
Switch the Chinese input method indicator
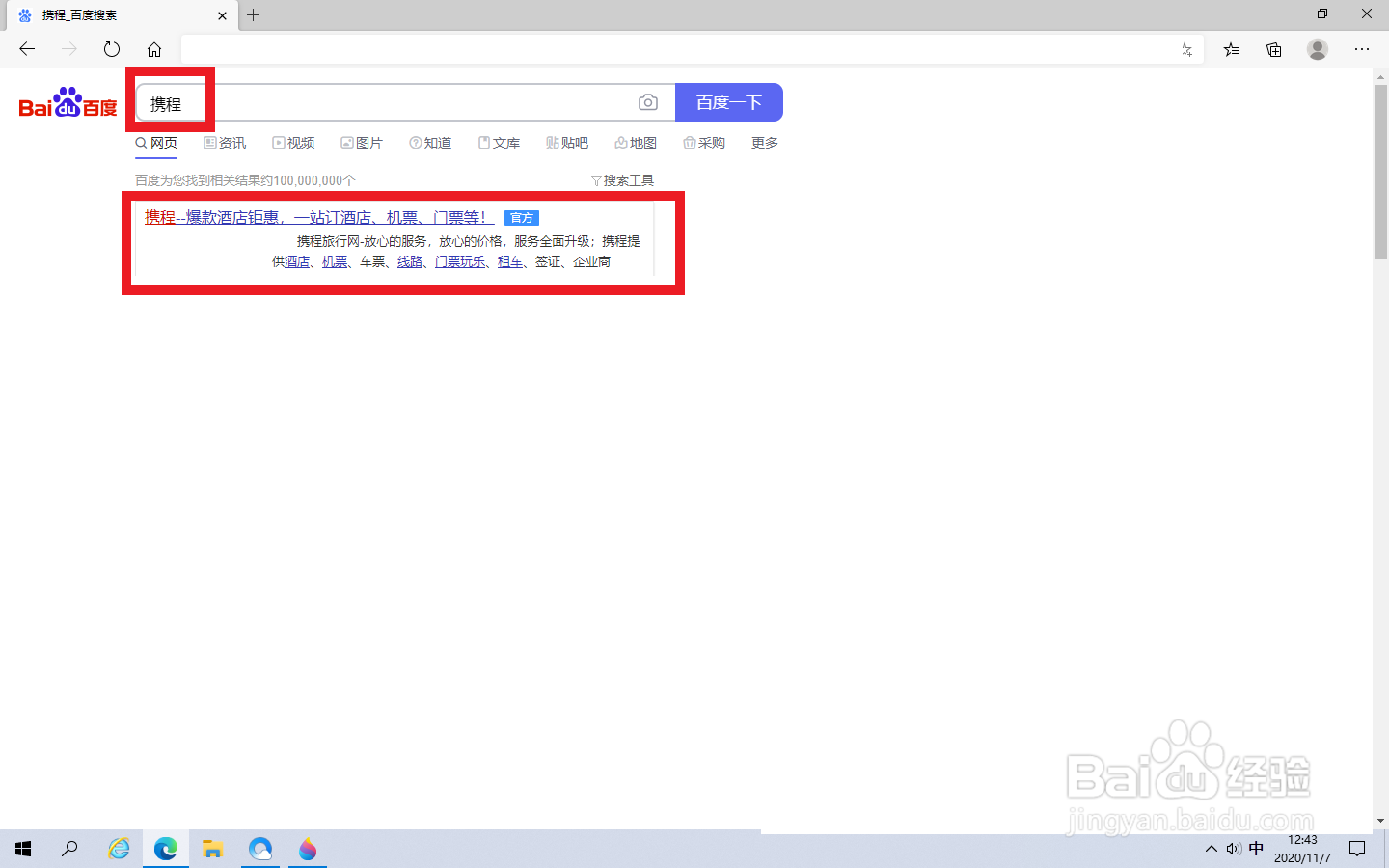1256,849
